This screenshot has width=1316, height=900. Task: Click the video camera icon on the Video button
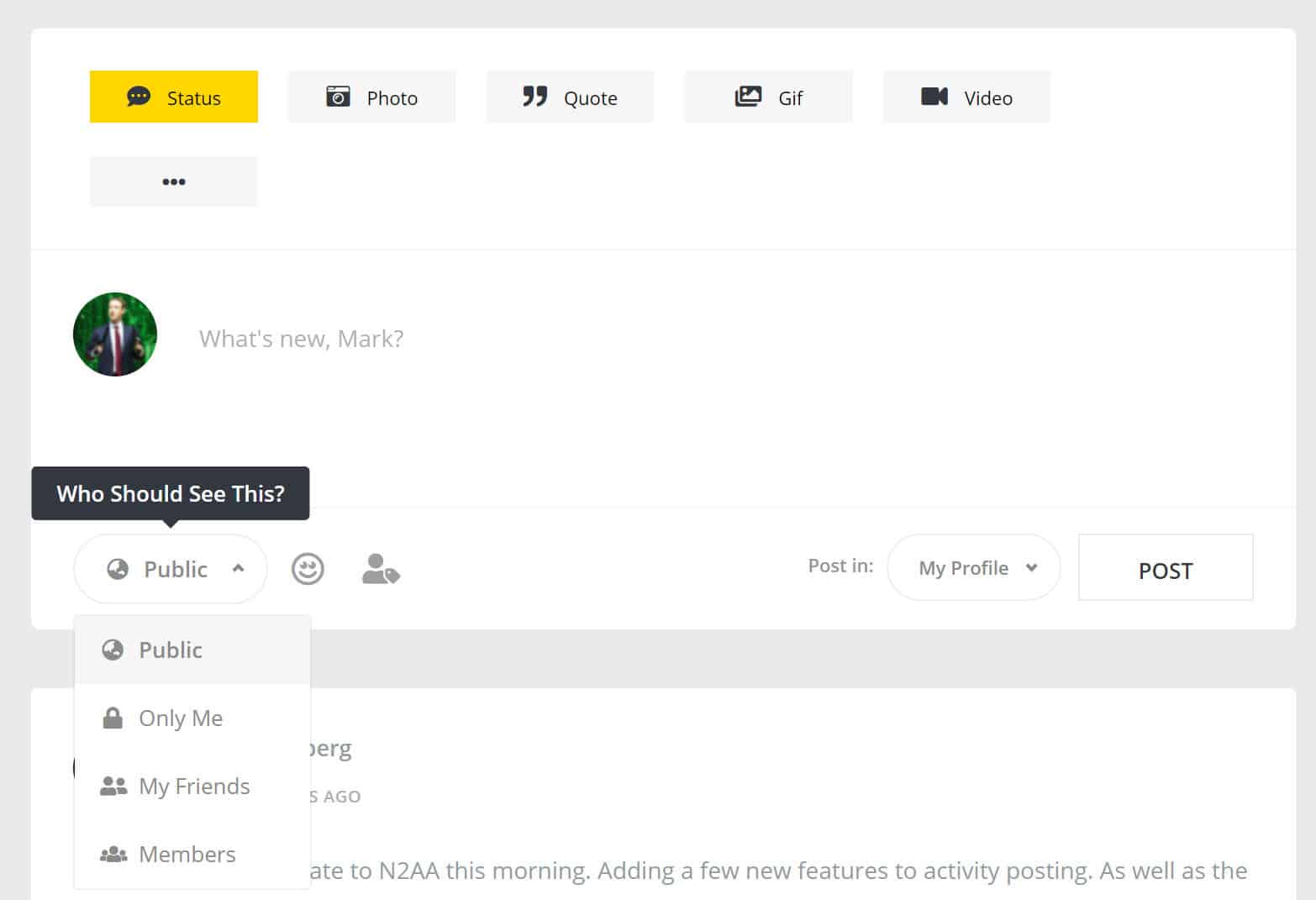coord(934,96)
